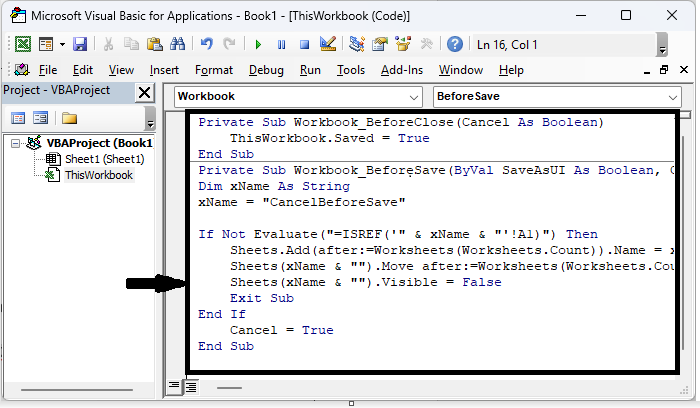Click the Cut scissors icon
This screenshot has height=408, width=700.
[x=108, y=44]
